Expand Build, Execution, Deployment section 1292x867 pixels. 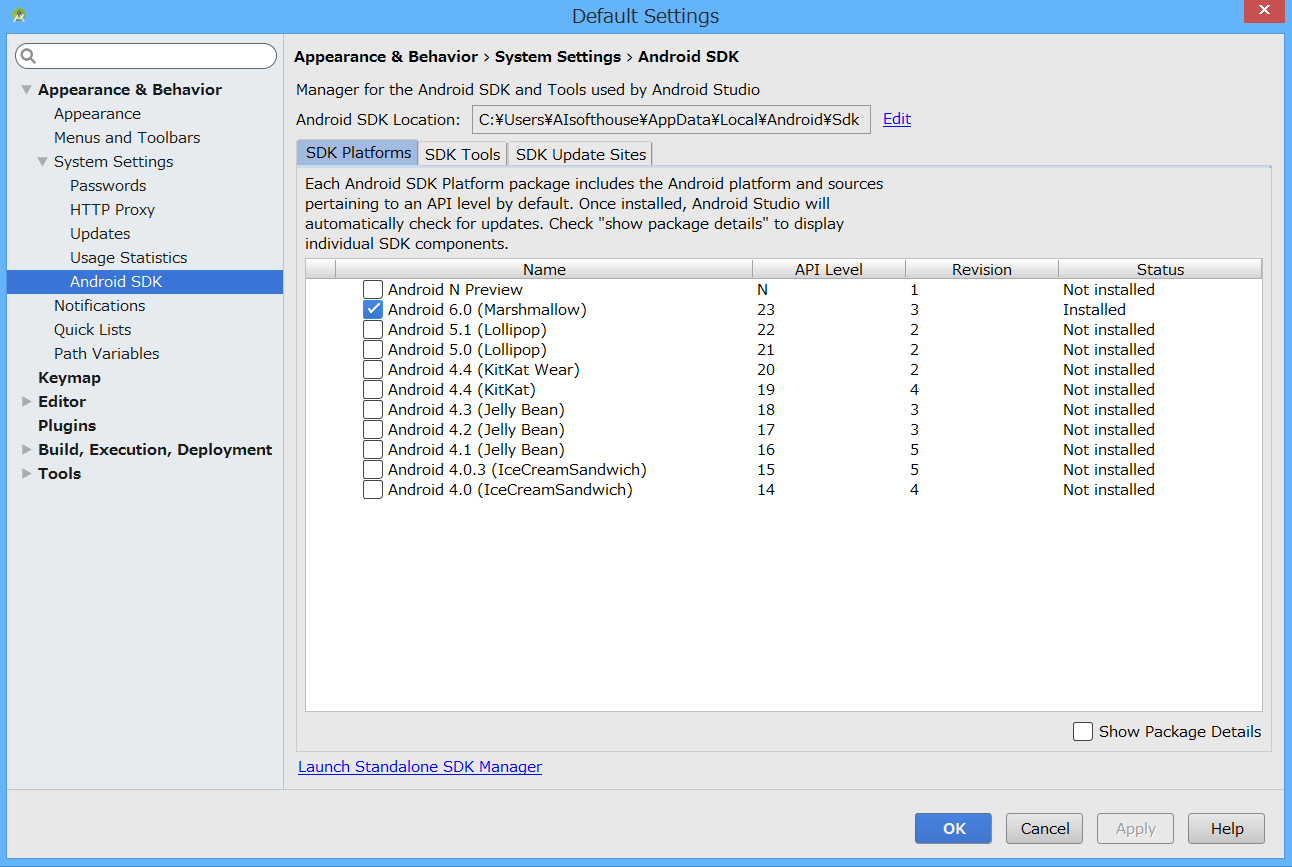coord(27,450)
